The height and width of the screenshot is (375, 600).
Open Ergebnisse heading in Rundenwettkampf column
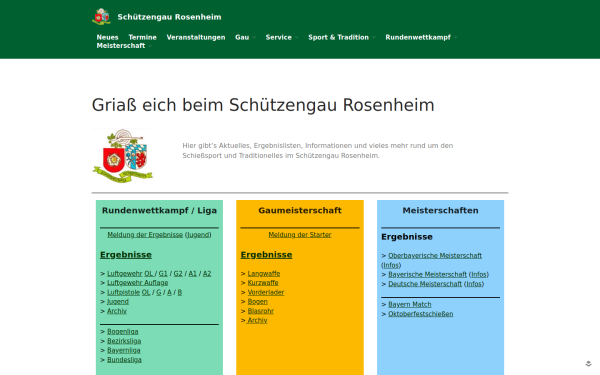[x=126, y=254]
